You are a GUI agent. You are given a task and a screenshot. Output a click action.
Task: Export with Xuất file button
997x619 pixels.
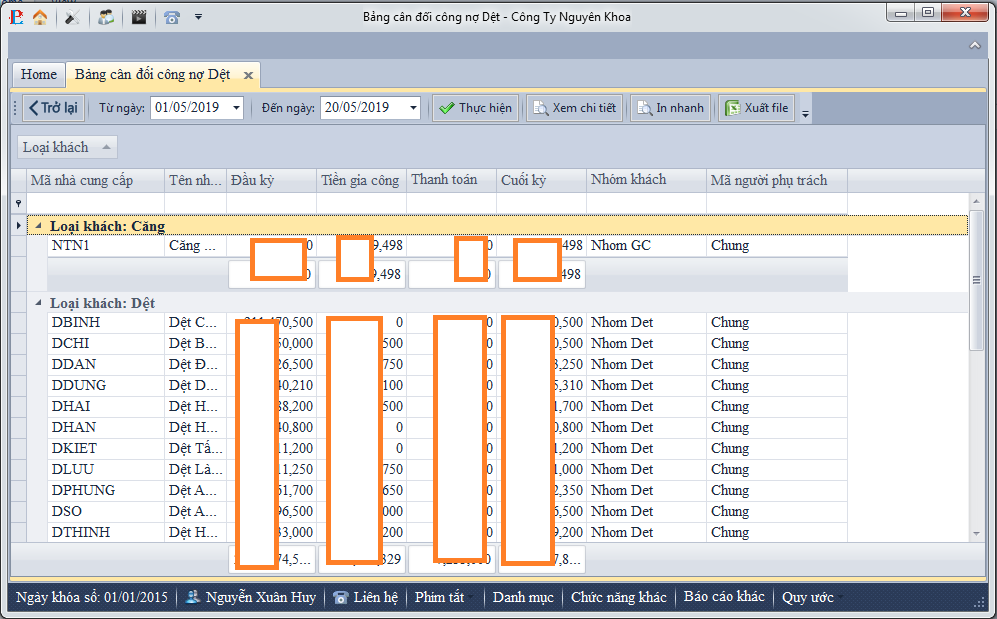(x=757, y=108)
